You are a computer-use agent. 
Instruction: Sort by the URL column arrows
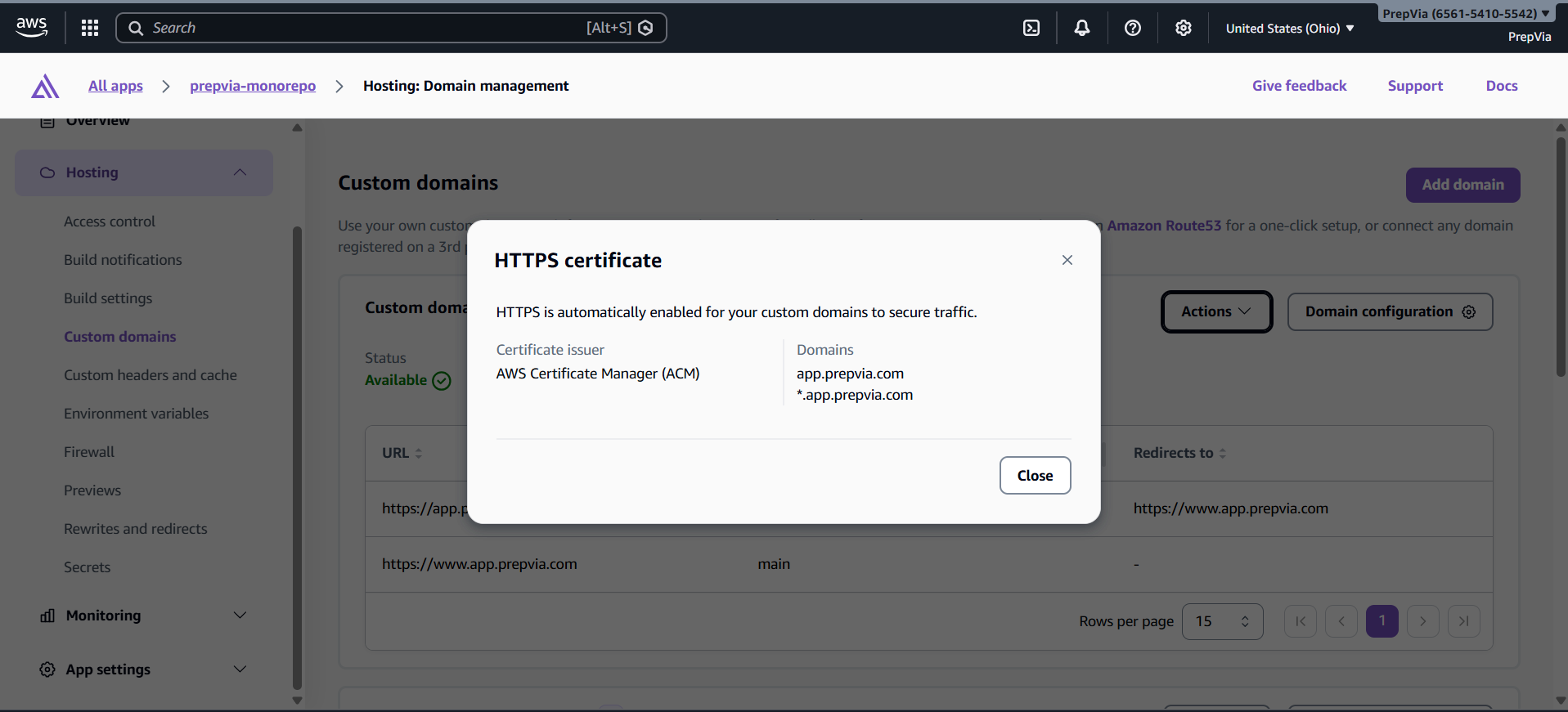point(419,453)
